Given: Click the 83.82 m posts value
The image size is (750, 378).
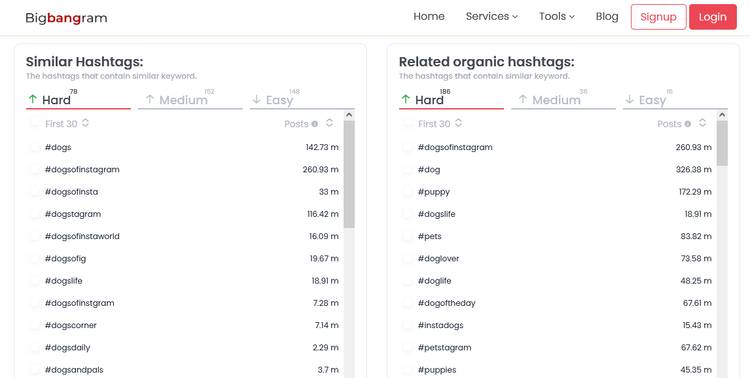Looking at the screenshot, I should pyautogui.click(x=696, y=236).
